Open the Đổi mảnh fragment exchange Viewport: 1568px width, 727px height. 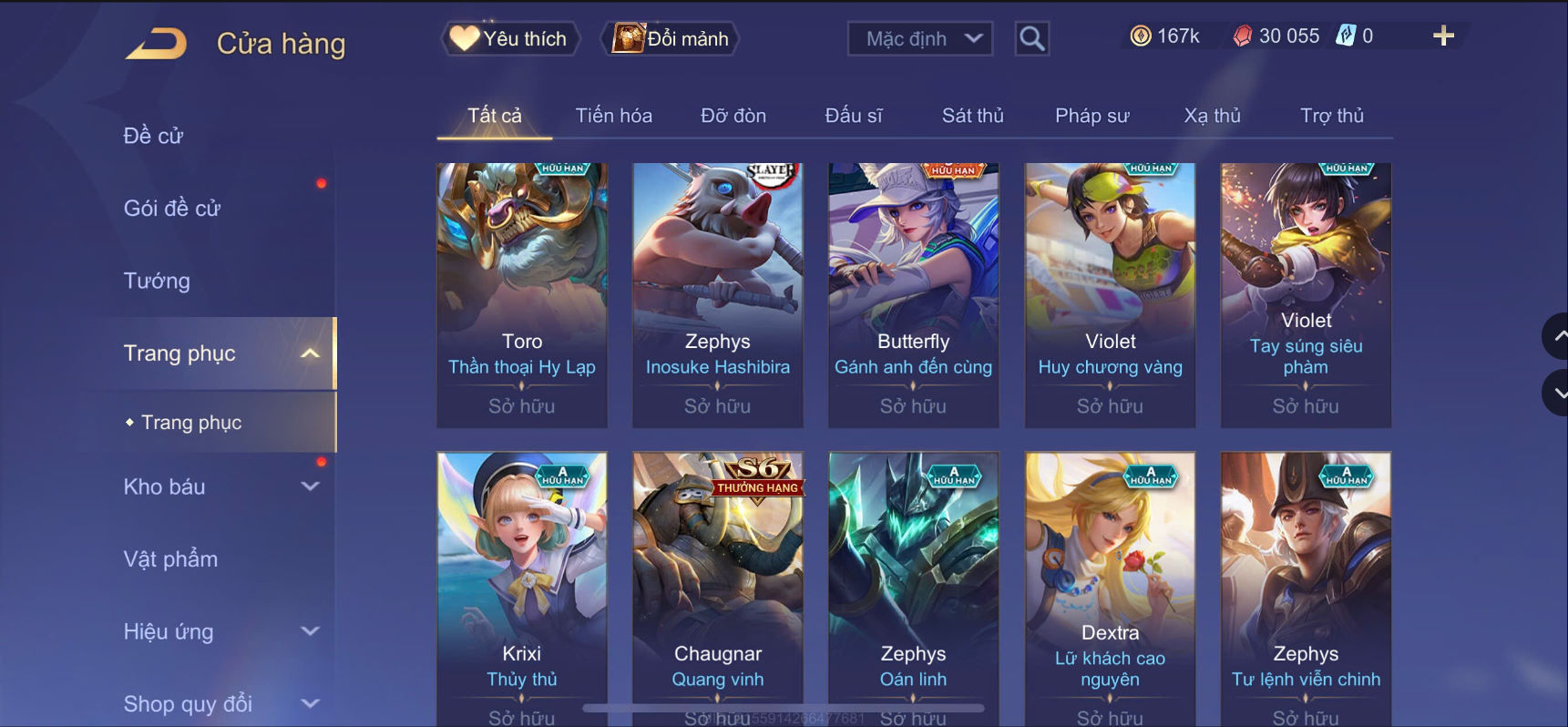(671, 38)
